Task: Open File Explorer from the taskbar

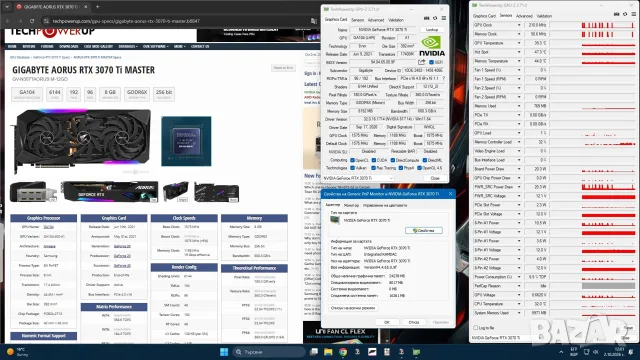Action: [x=328, y=352]
